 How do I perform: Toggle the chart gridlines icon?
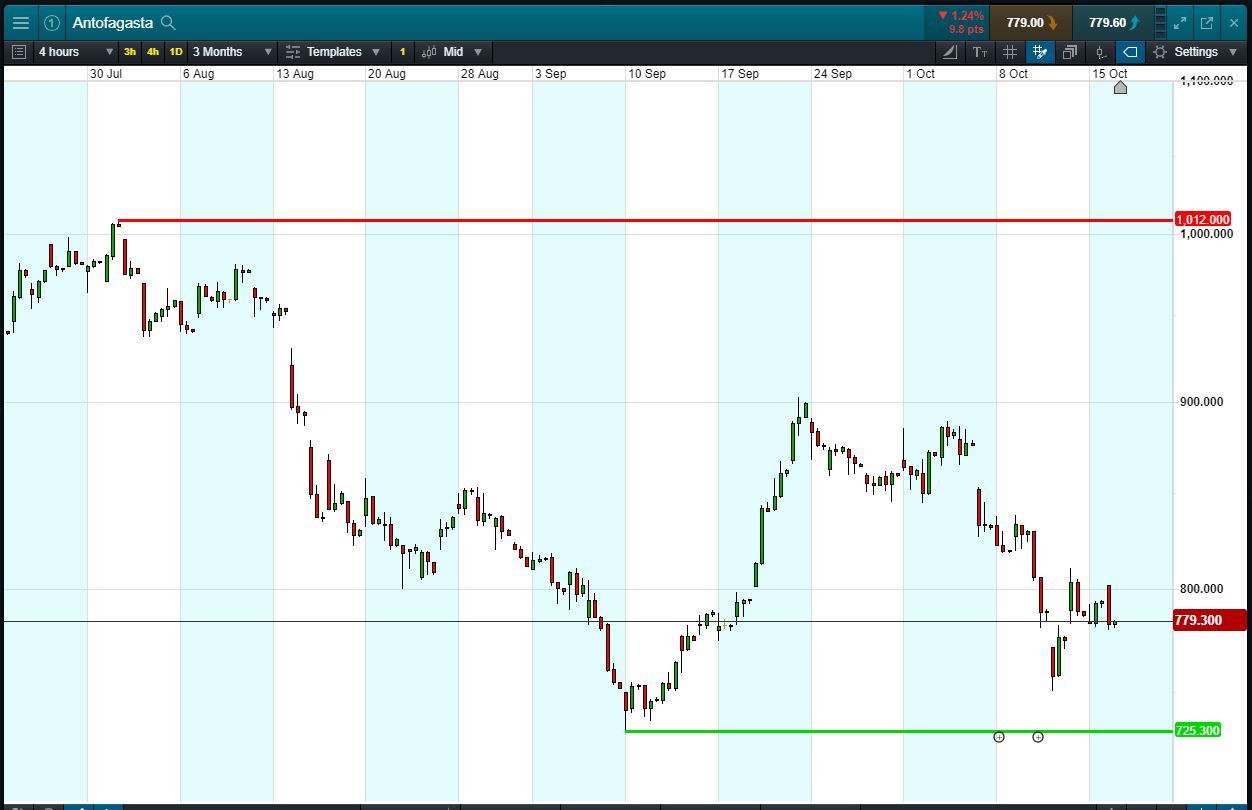(1010, 52)
